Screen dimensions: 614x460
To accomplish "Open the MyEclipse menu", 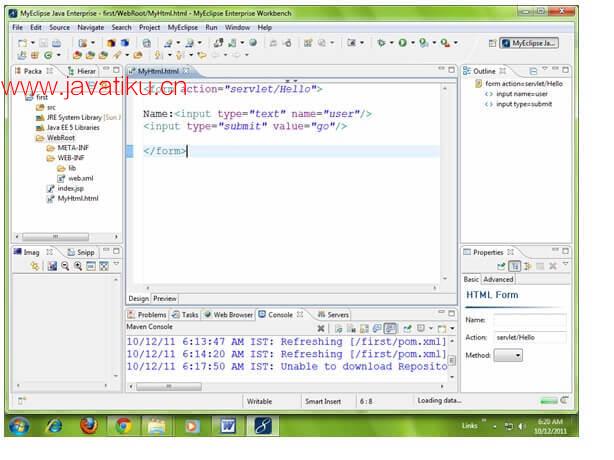I will click(182, 27).
